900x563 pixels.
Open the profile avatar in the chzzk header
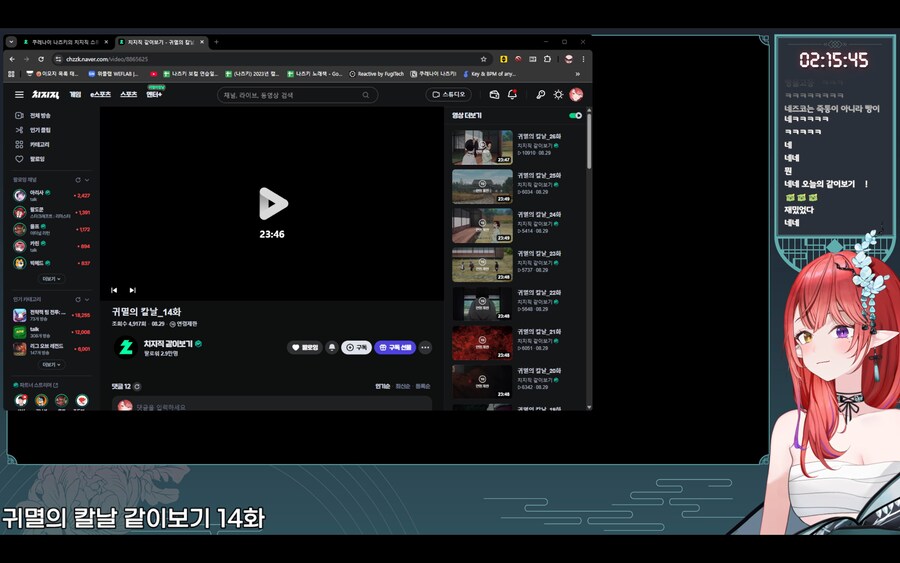pyautogui.click(x=576, y=95)
